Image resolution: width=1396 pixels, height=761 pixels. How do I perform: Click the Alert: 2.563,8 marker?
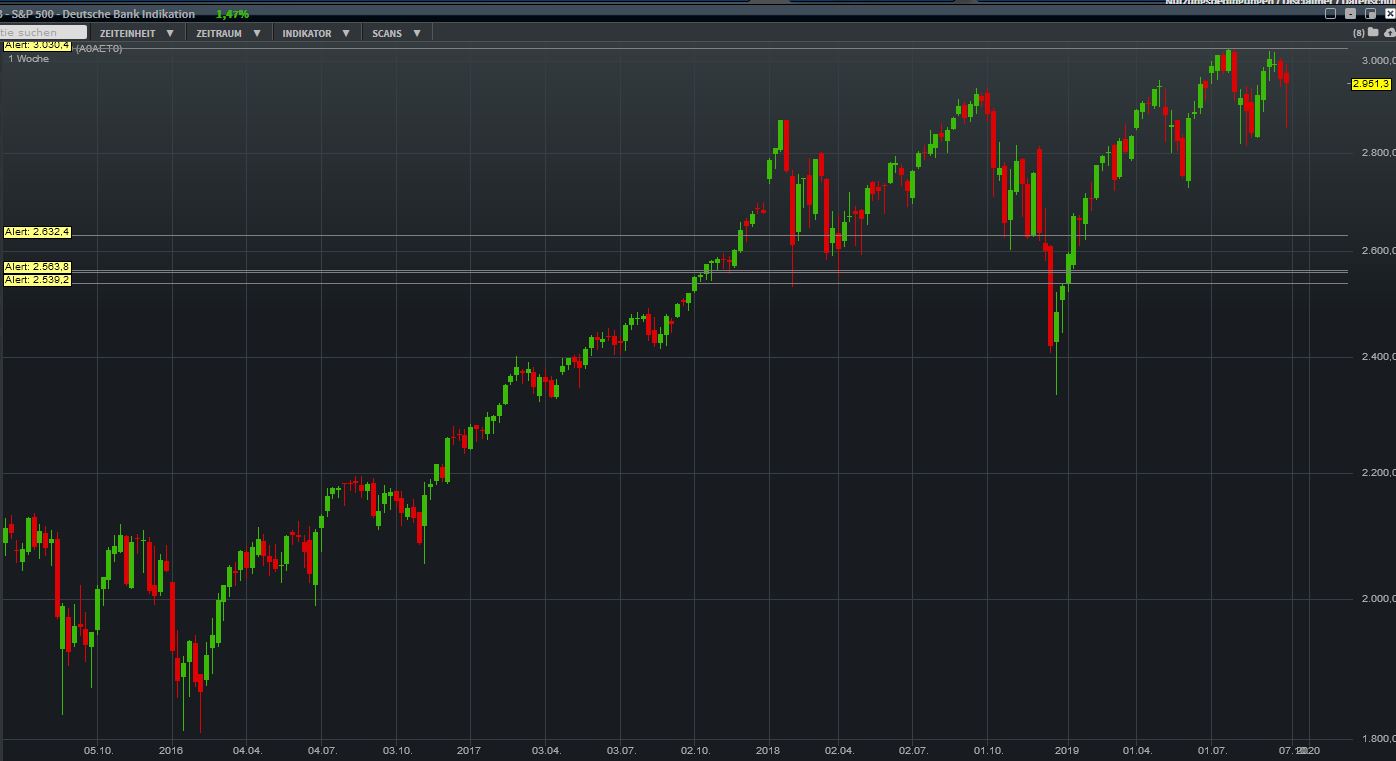click(x=35, y=266)
